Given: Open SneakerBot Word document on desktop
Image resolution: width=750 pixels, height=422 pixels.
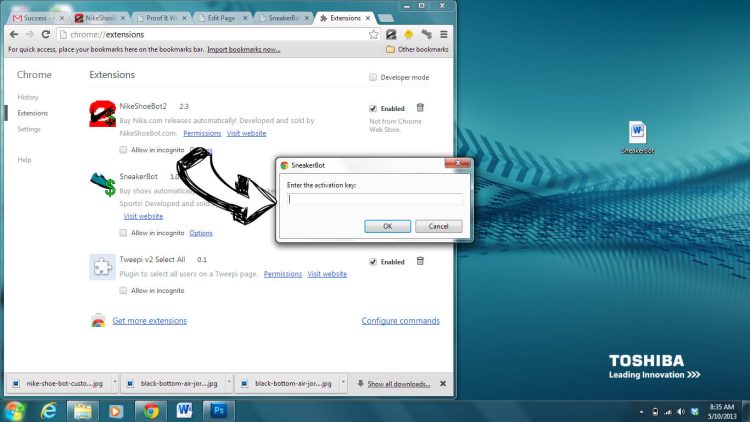Looking at the screenshot, I should (x=637, y=137).
